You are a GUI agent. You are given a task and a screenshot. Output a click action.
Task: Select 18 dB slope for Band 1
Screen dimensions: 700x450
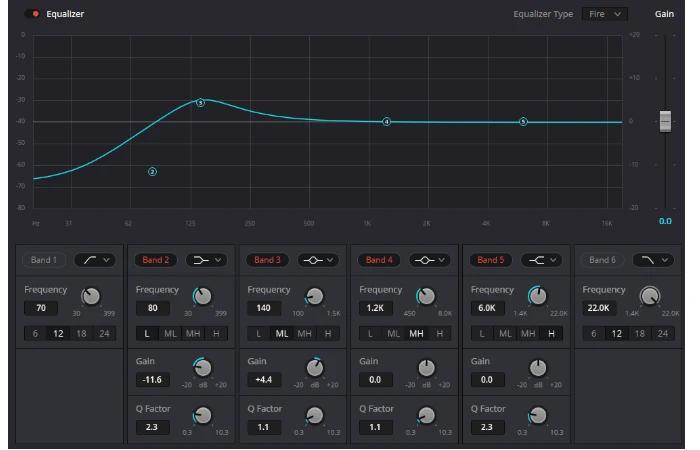click(x=81, y=333)
